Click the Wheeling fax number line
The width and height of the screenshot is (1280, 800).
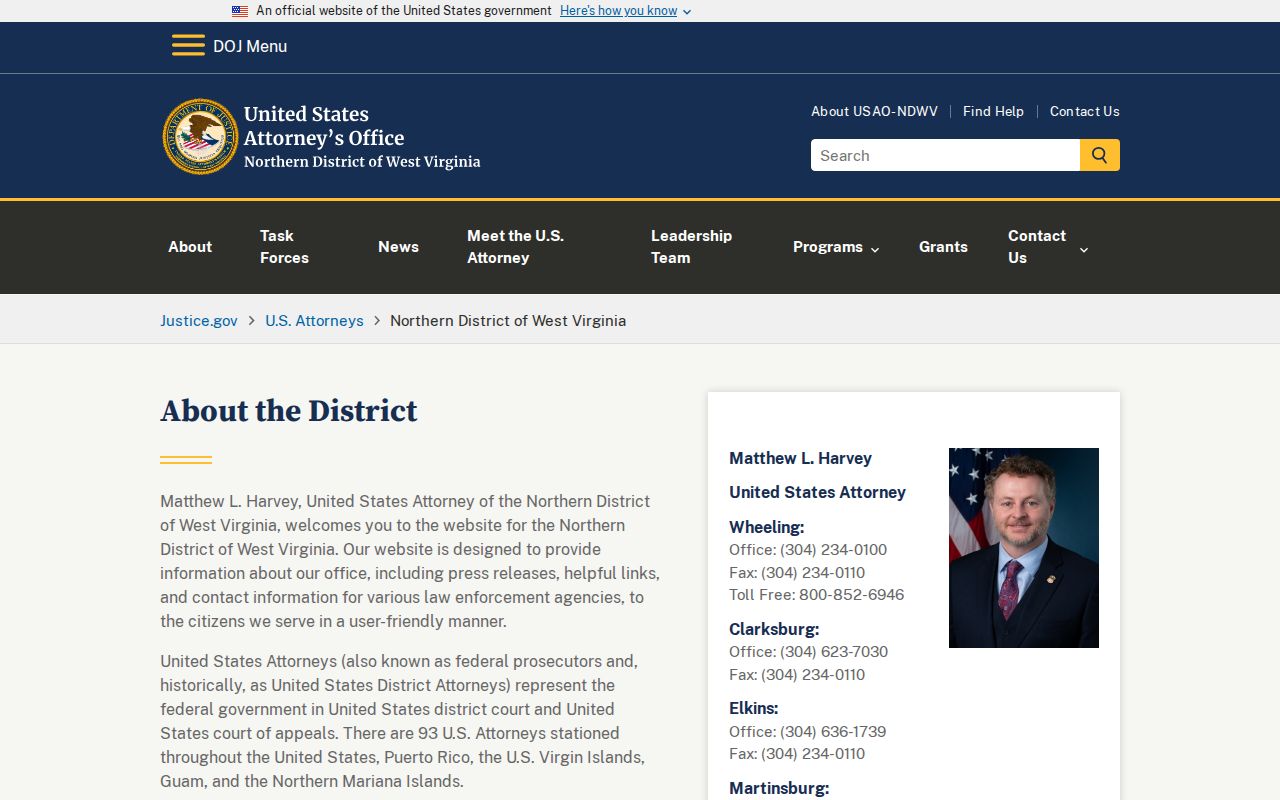797,573
